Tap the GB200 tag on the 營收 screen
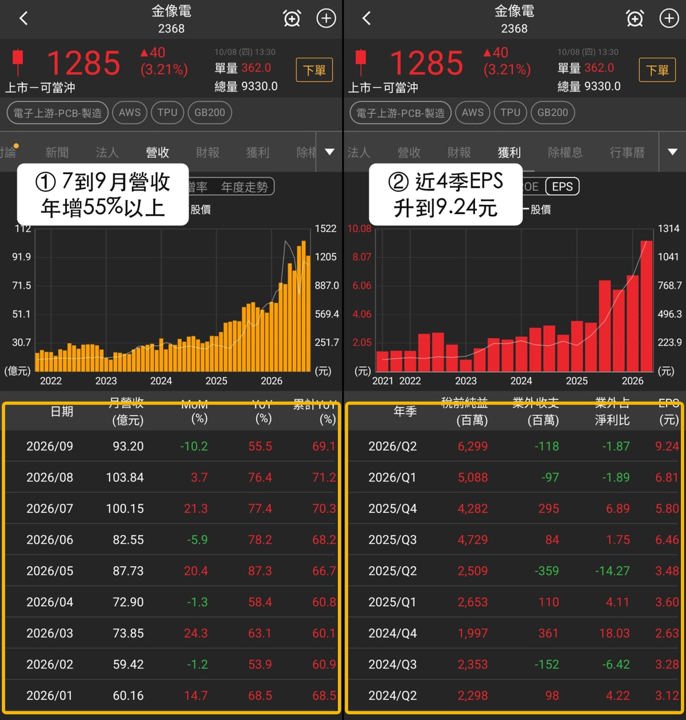 point(209,112)
